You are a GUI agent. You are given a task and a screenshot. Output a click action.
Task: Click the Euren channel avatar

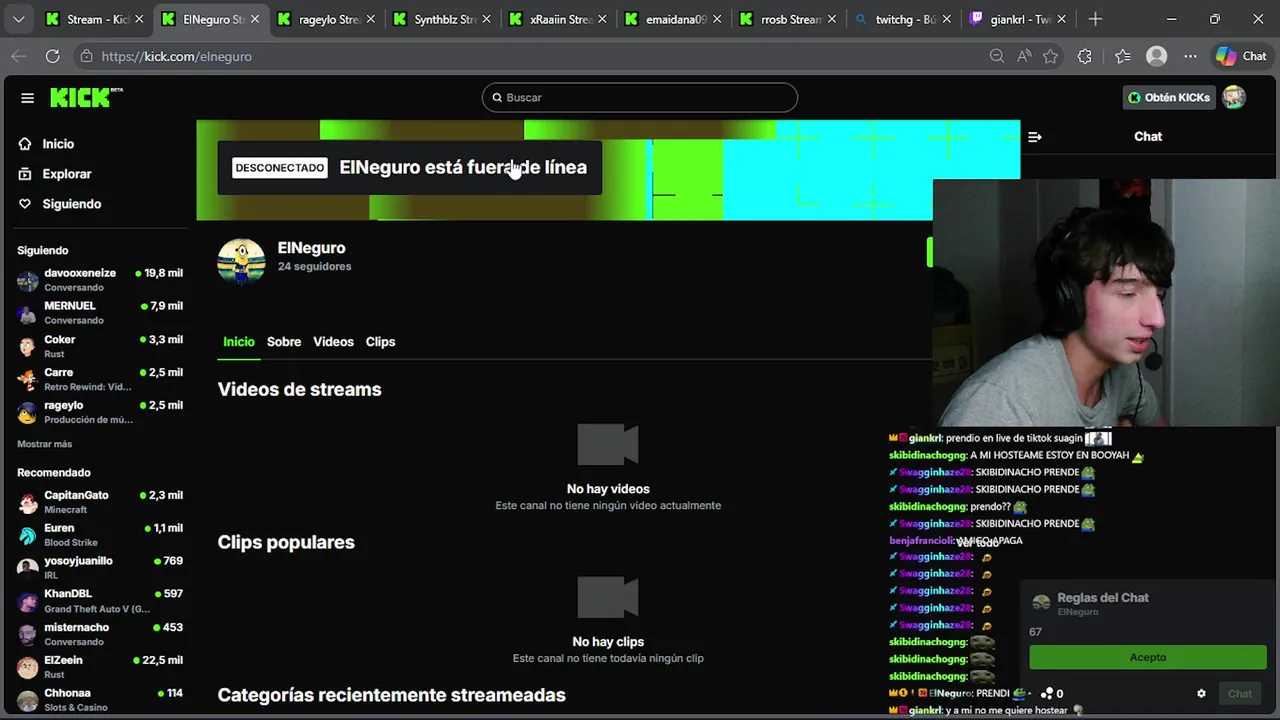tap(28, 535)
